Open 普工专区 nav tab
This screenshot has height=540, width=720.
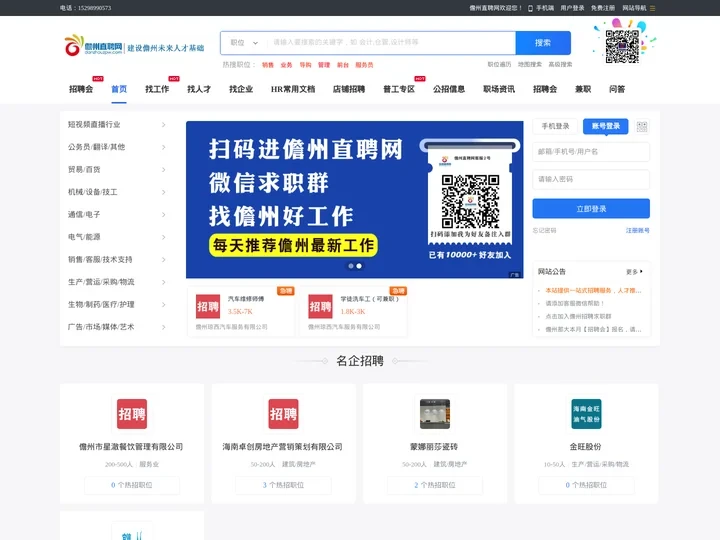[x=399, y=89]
